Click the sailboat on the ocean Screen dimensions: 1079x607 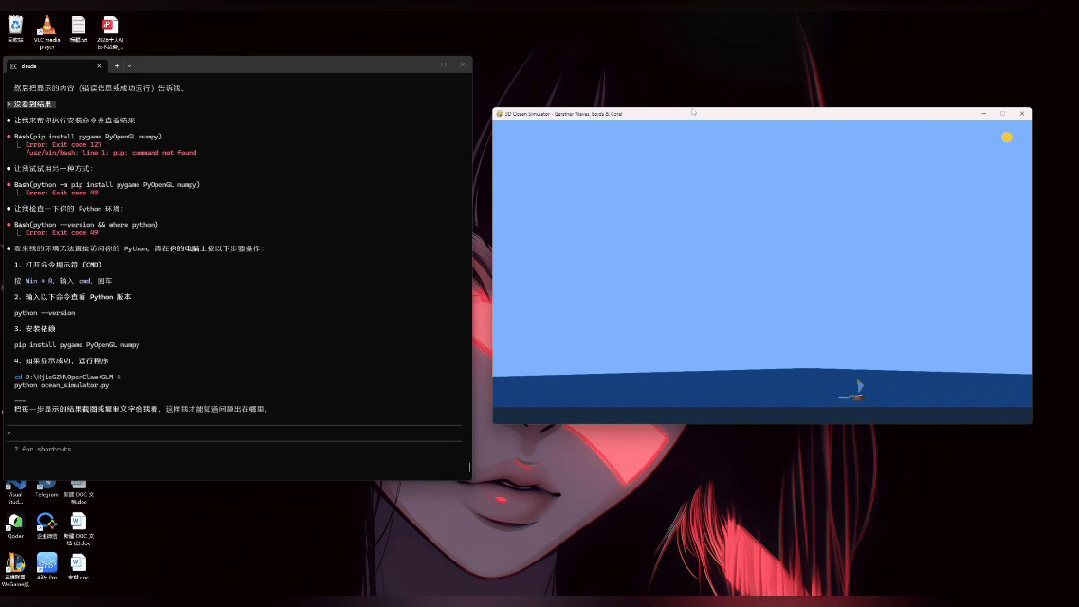point(853,390)
